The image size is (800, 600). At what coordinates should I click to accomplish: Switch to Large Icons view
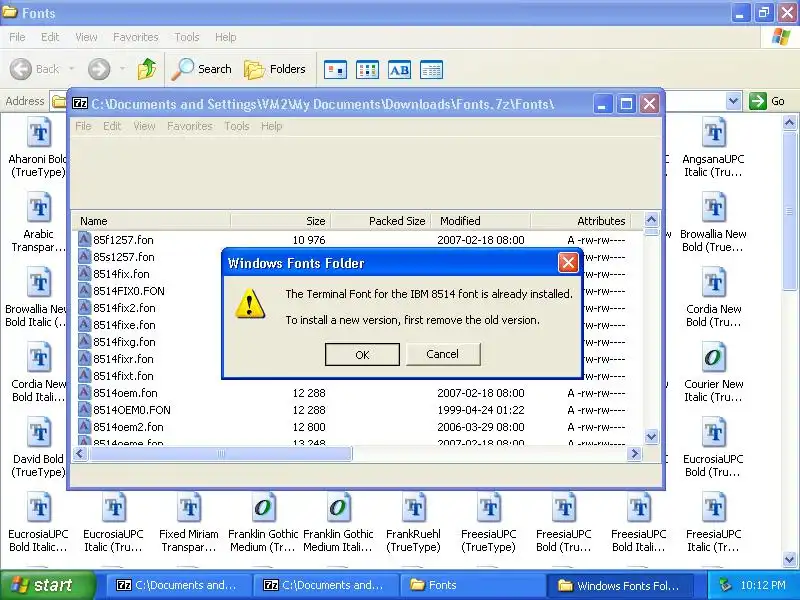[x=335, y=69]
